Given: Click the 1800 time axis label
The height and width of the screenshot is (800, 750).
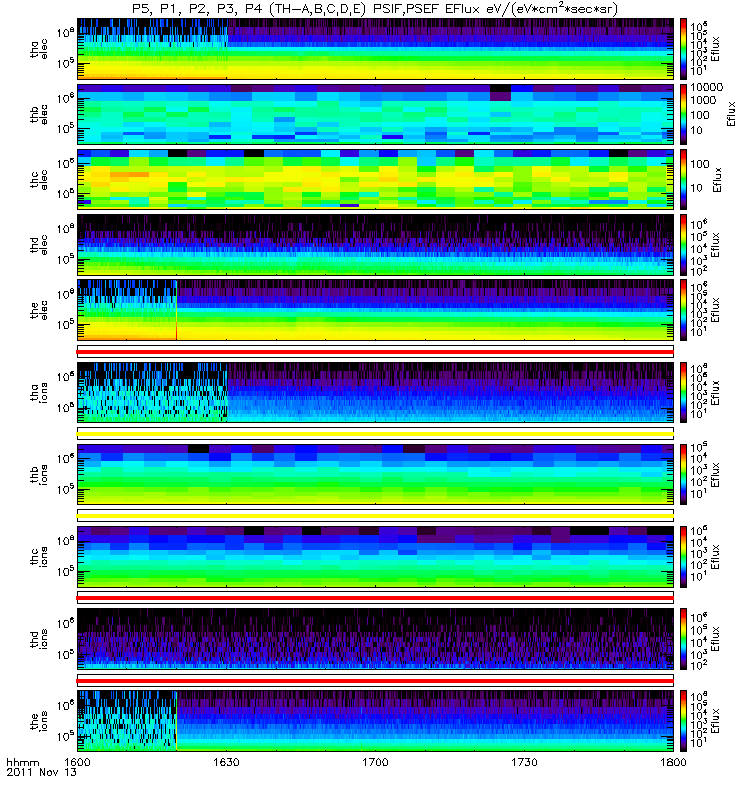Looking at the screenshot, I should coord(673,762).
